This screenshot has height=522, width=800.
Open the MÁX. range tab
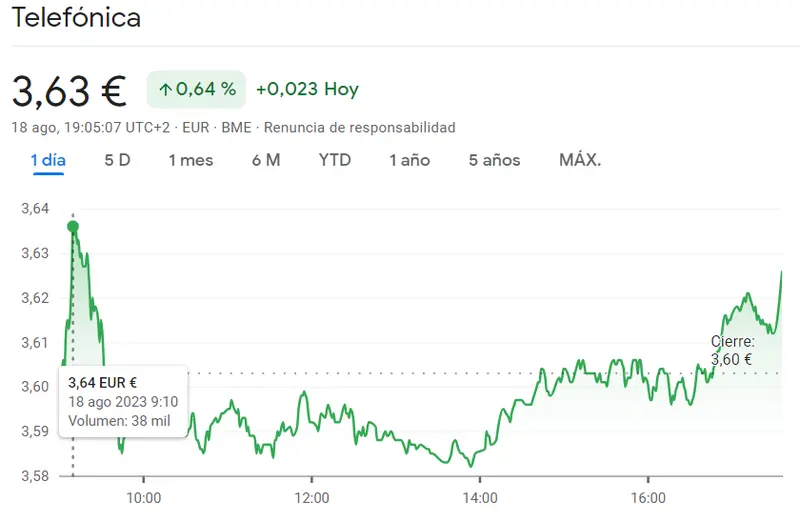(580, 160)
